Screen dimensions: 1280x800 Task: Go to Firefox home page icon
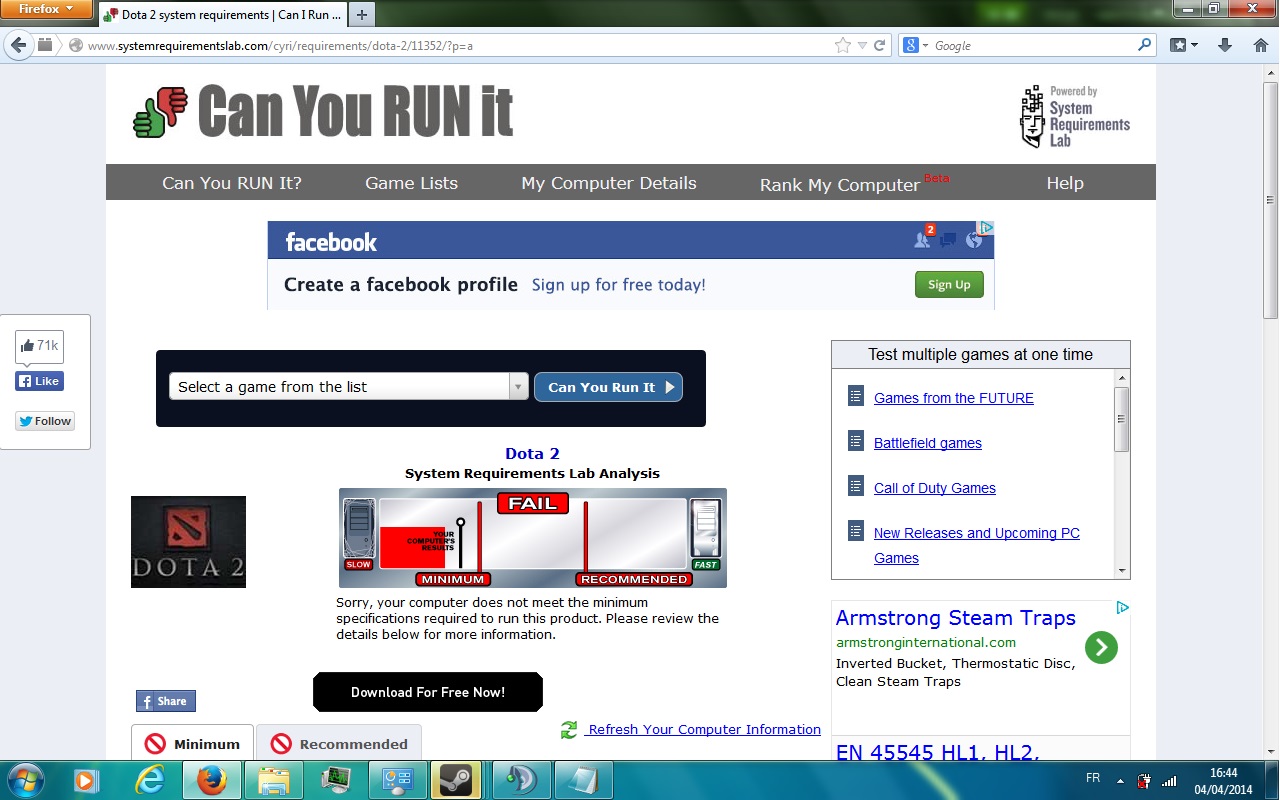1260,45
